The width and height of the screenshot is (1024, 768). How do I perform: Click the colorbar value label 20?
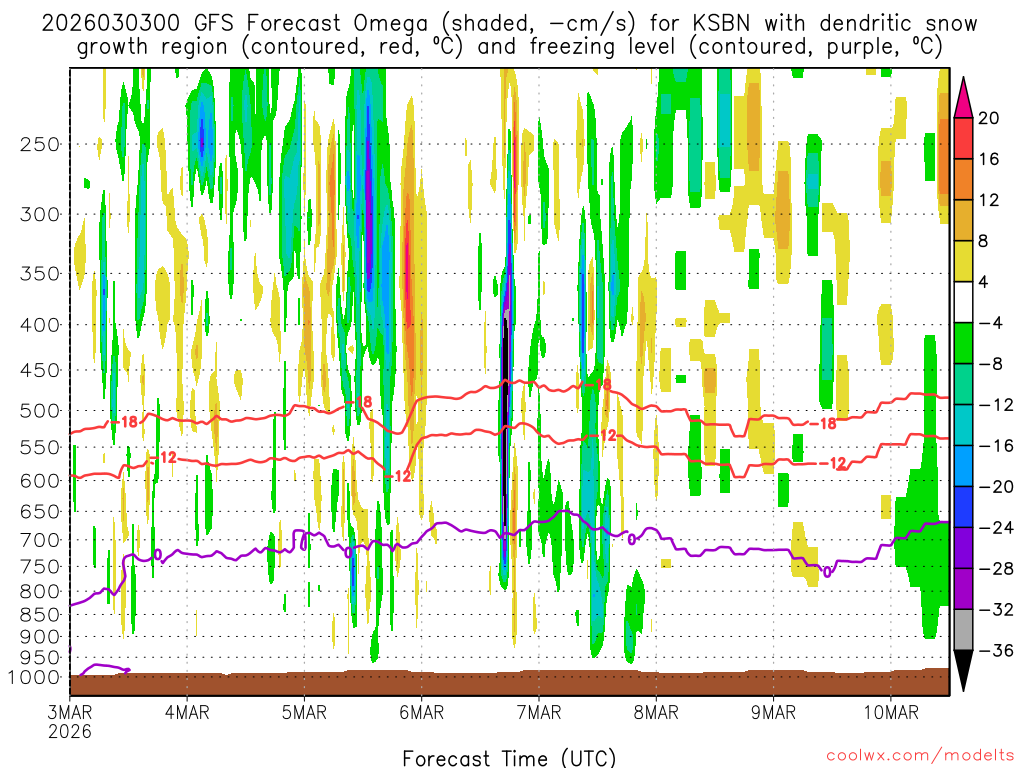989,118
